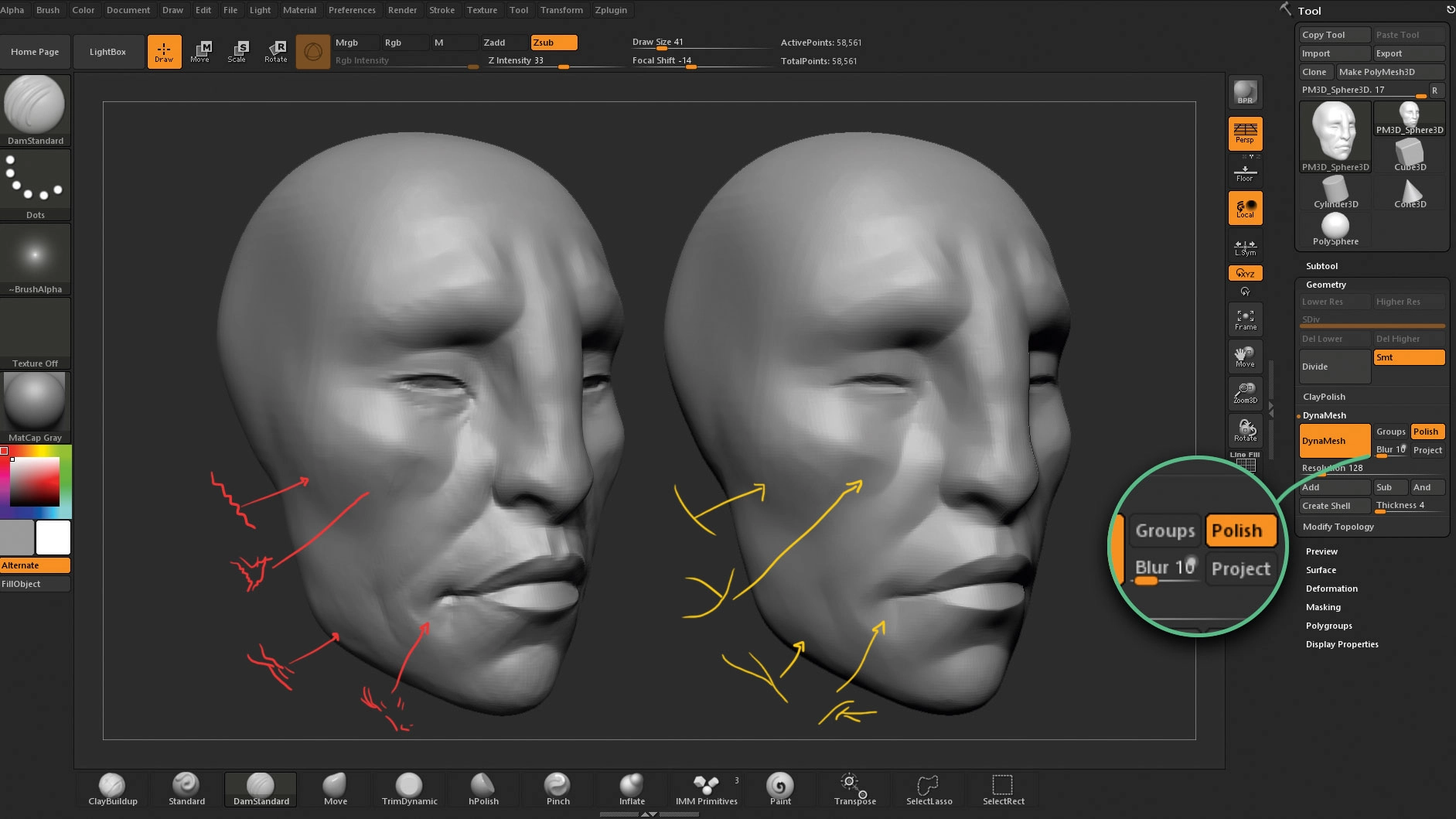Select the IMM Primitives brush
Image resolution: width=1456 pixels, height=819 pixels.
(706, 790)
